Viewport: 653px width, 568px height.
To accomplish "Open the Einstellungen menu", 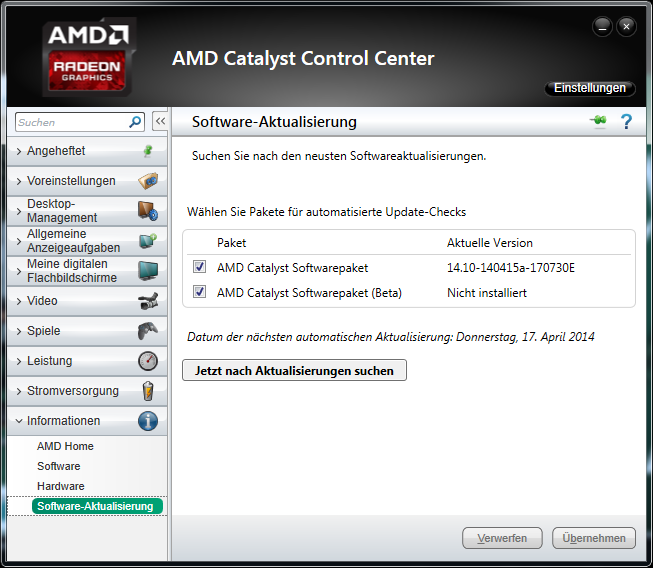I will [590, 88].
